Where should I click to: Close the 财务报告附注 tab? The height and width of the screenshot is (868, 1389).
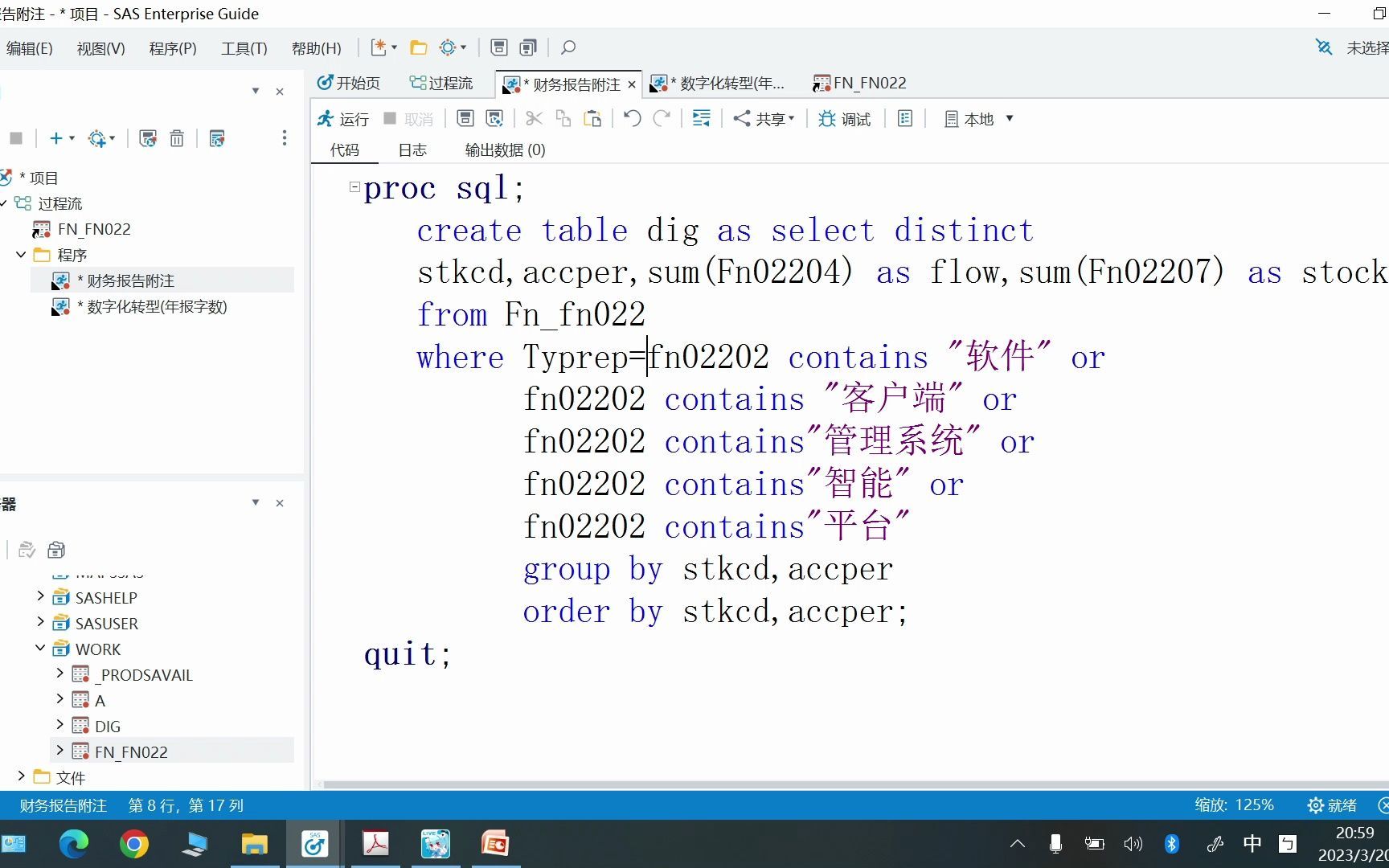point(632,84)
